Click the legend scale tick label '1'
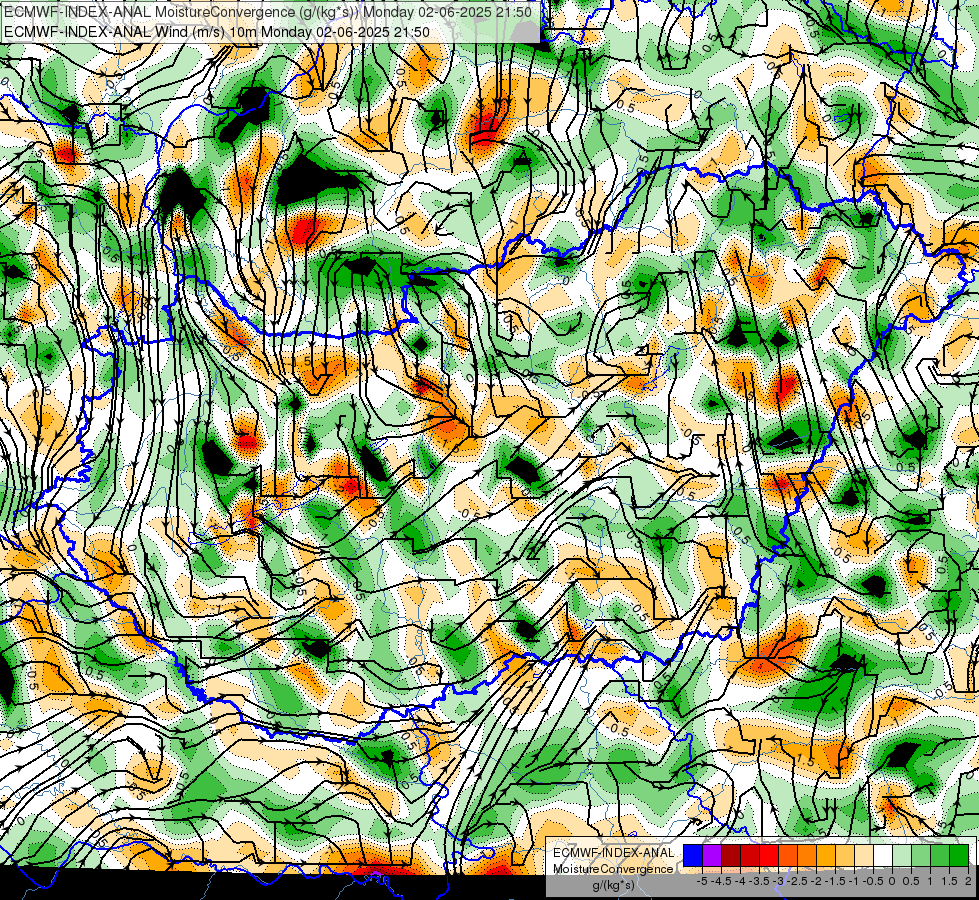Viewport: 979px width, 900px height. click(x=930, y=881)
